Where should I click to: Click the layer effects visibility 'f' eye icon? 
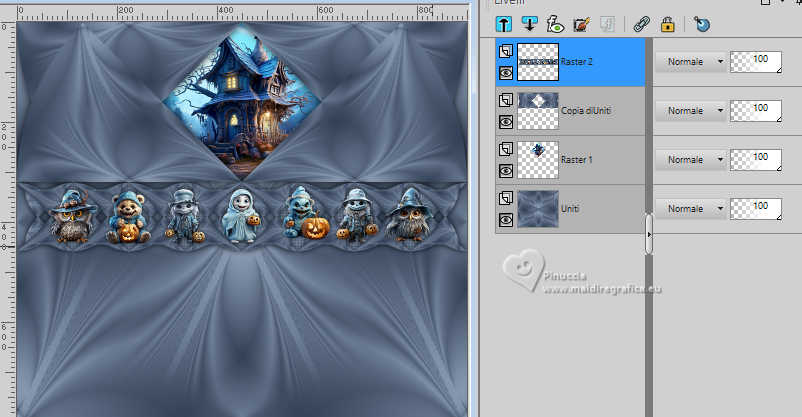click(555, 24)
